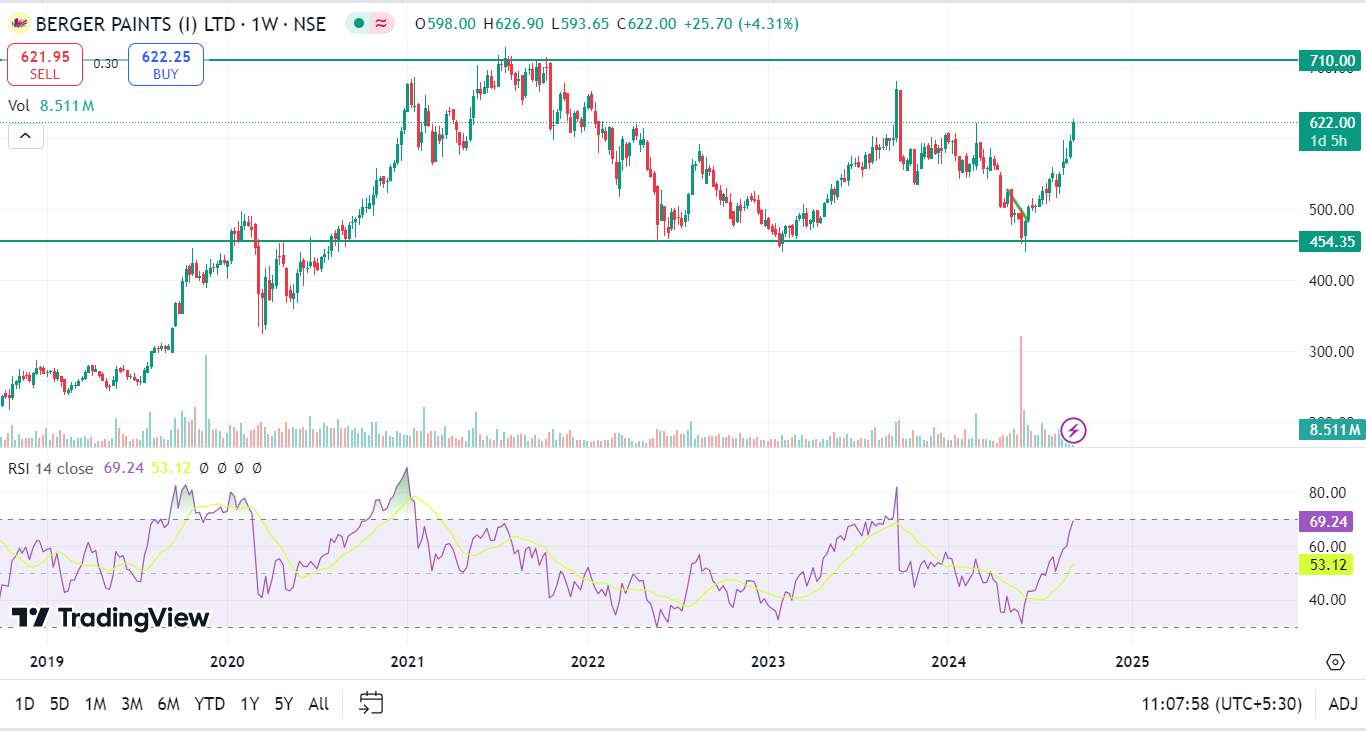Click the 622.00 current price label

coord(1332,123)
